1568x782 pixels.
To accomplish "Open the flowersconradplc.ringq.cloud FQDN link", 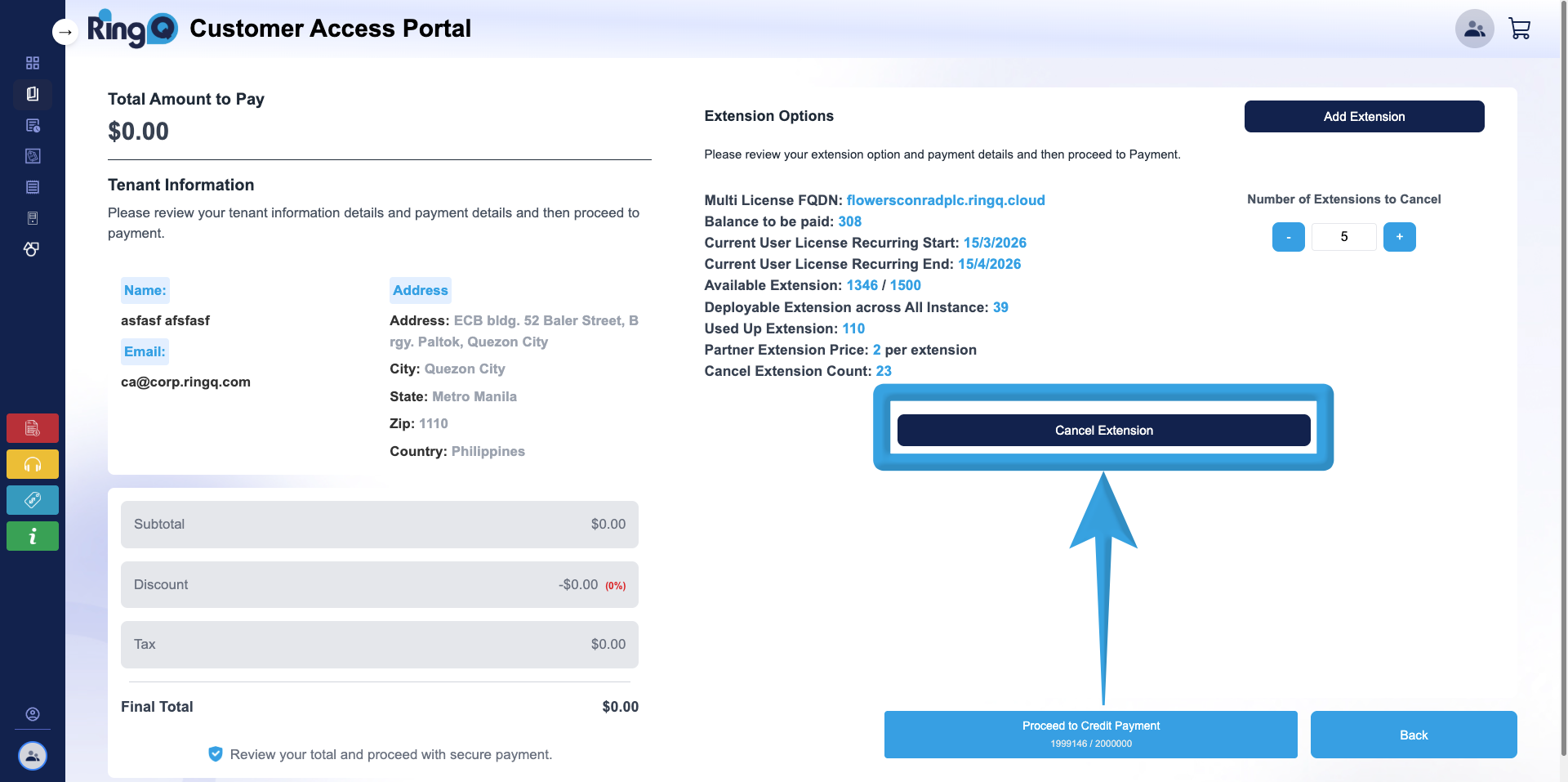I will 945,200.
